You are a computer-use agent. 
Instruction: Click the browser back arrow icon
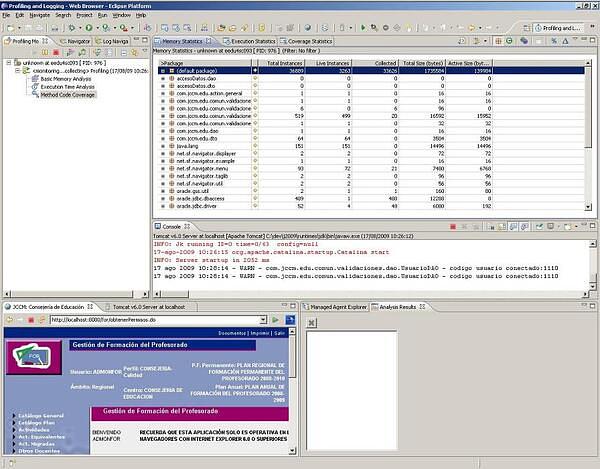9,318
